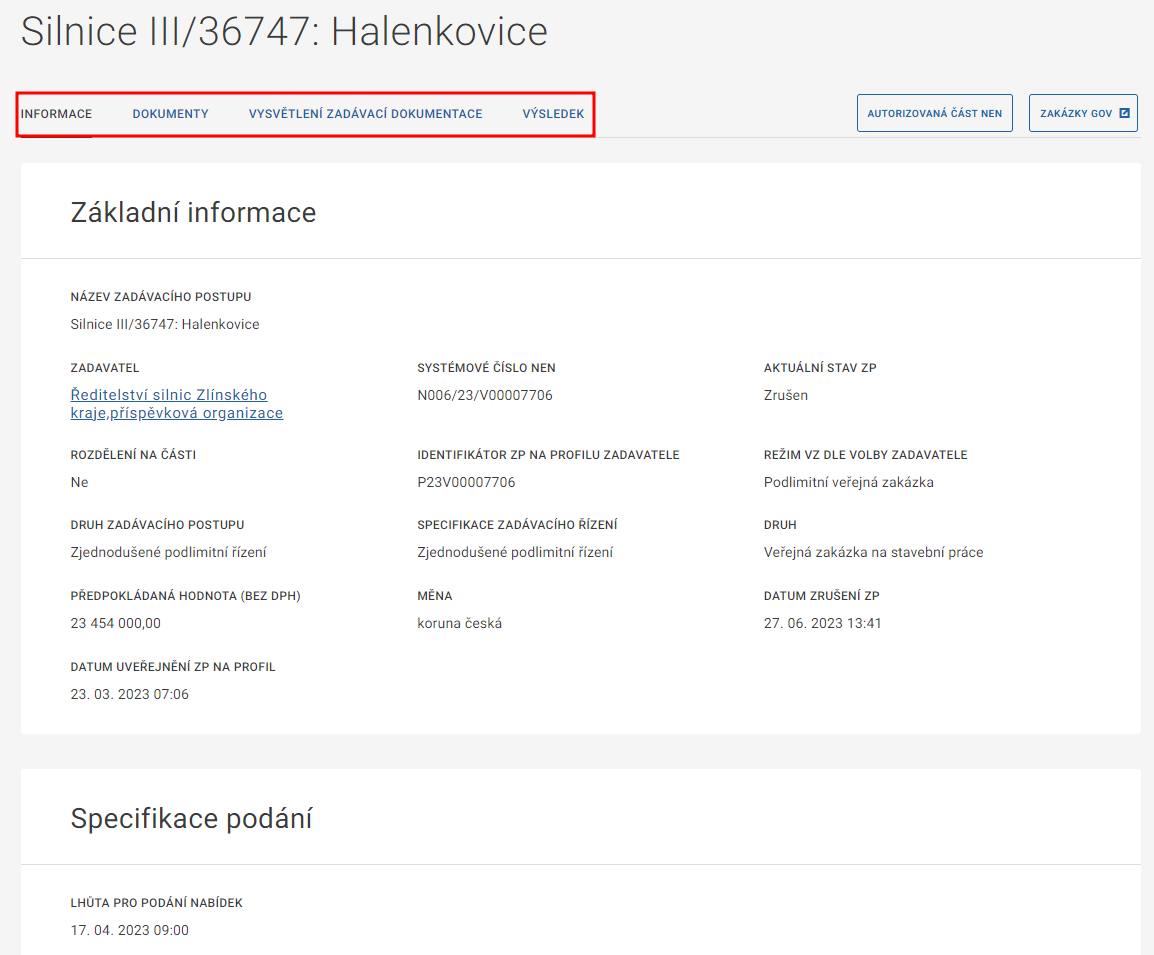Click external link icon in Zakázky GOV

pos(1124,113)
